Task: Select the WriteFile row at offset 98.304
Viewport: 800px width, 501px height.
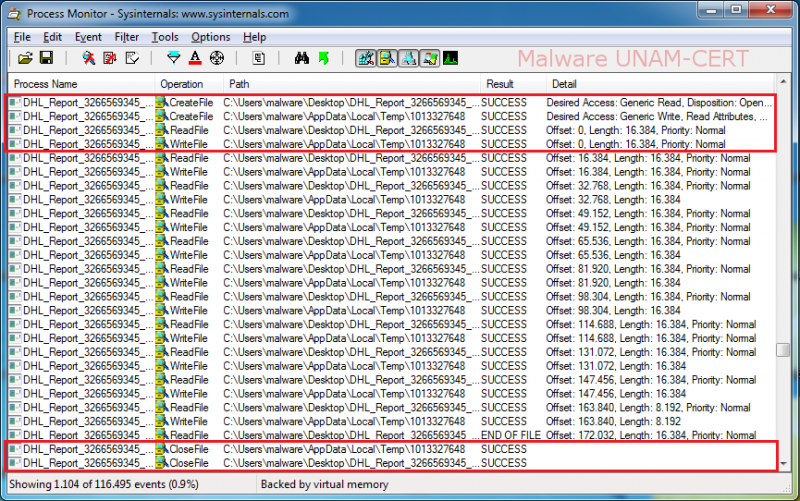Action: 391,310
